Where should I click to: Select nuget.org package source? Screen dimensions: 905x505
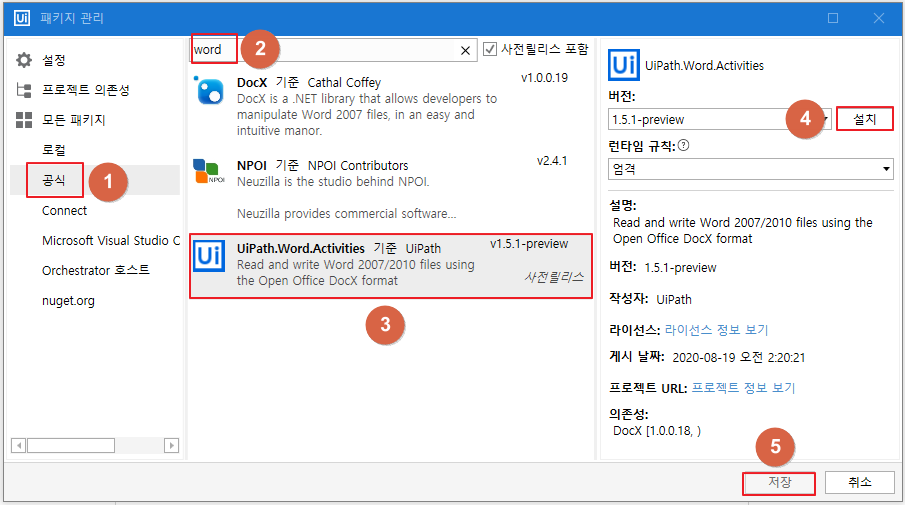pyautogui.click(x=68, y=301)
